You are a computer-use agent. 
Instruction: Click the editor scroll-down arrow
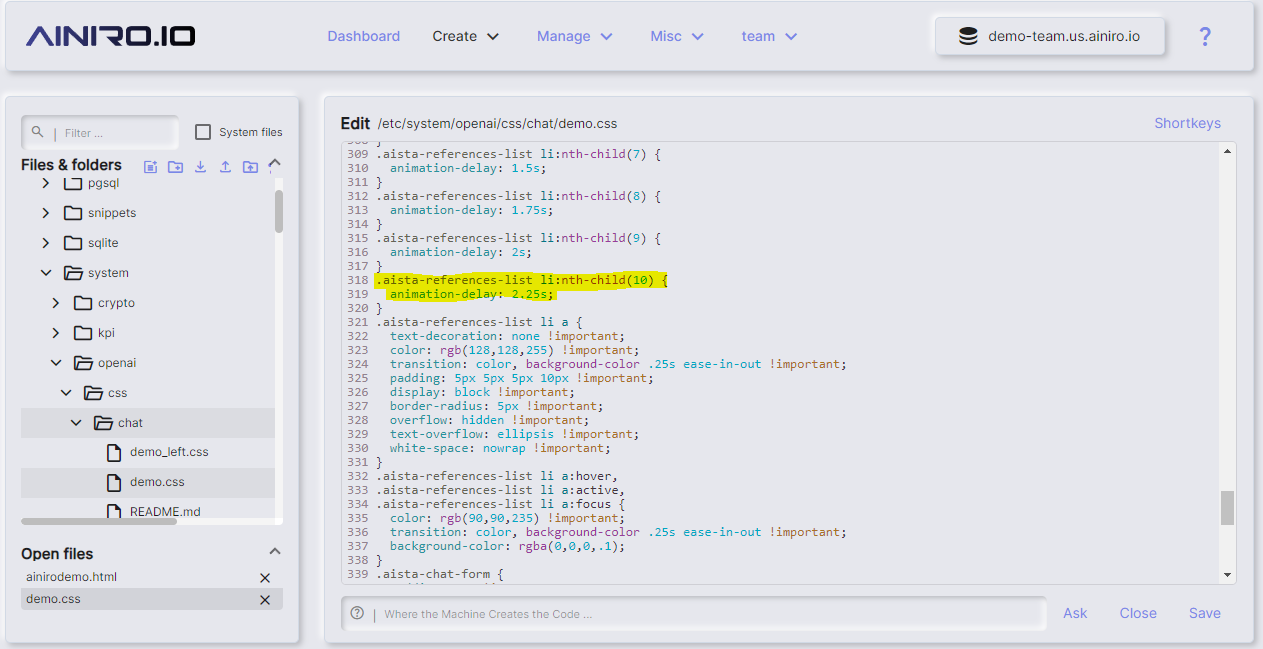click(1228, 575)
